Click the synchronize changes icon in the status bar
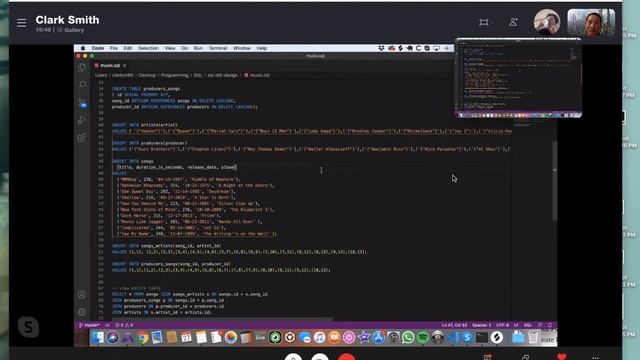 107,325
